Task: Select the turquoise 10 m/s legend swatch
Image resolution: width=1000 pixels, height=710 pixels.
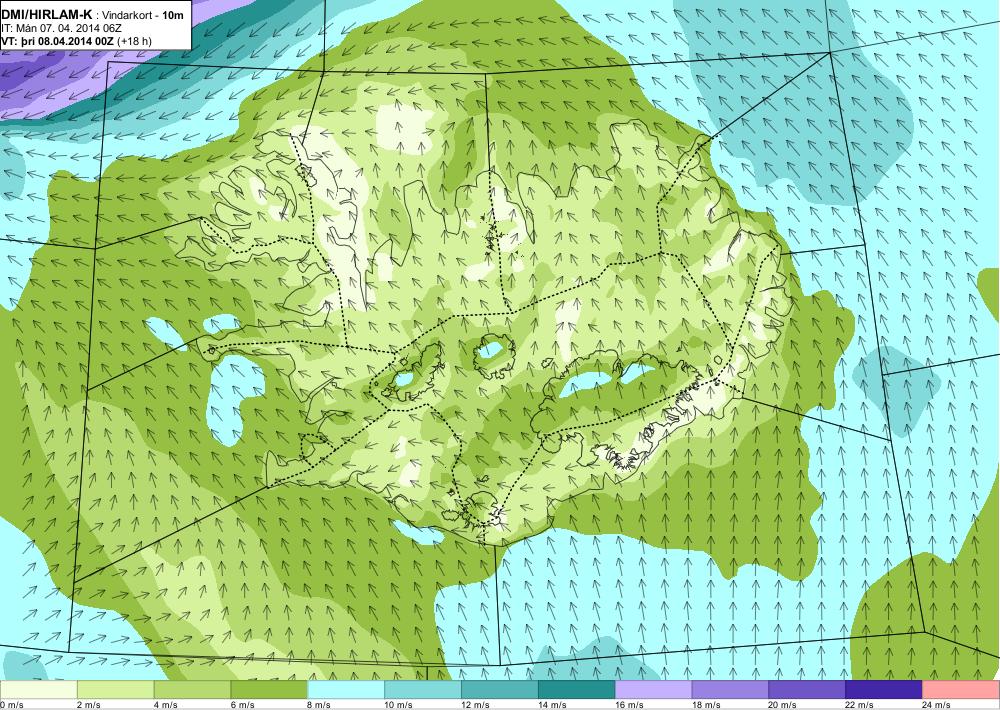Action: (x=423, y=690)
